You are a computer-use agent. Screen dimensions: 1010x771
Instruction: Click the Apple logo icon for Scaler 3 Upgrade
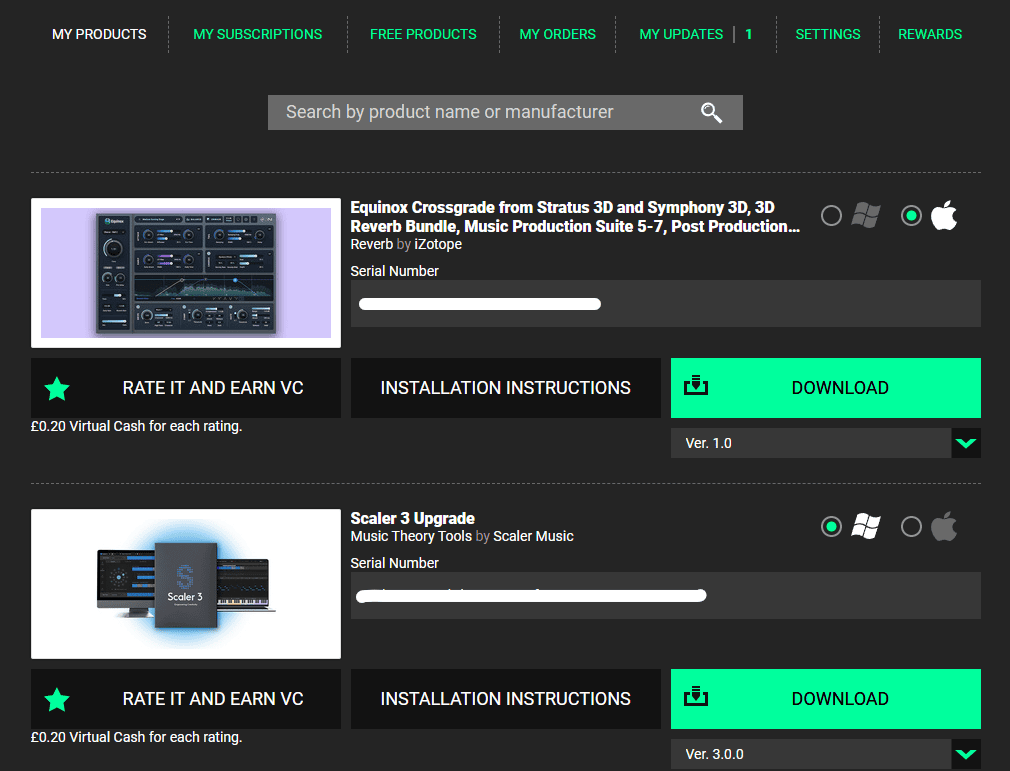(944, 526)
